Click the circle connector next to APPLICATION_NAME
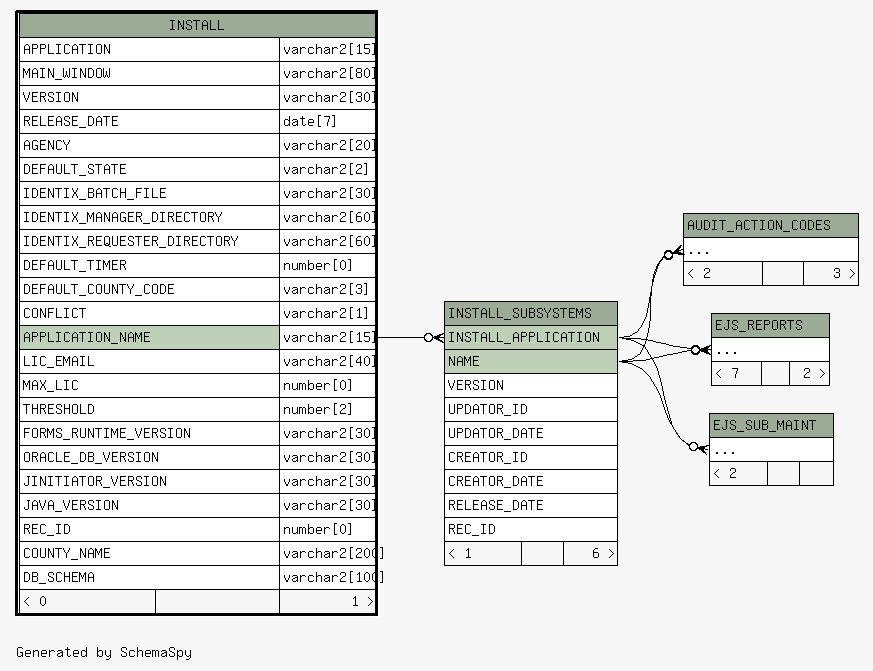This screenshot has height=671, width=873. coord(429,338)
